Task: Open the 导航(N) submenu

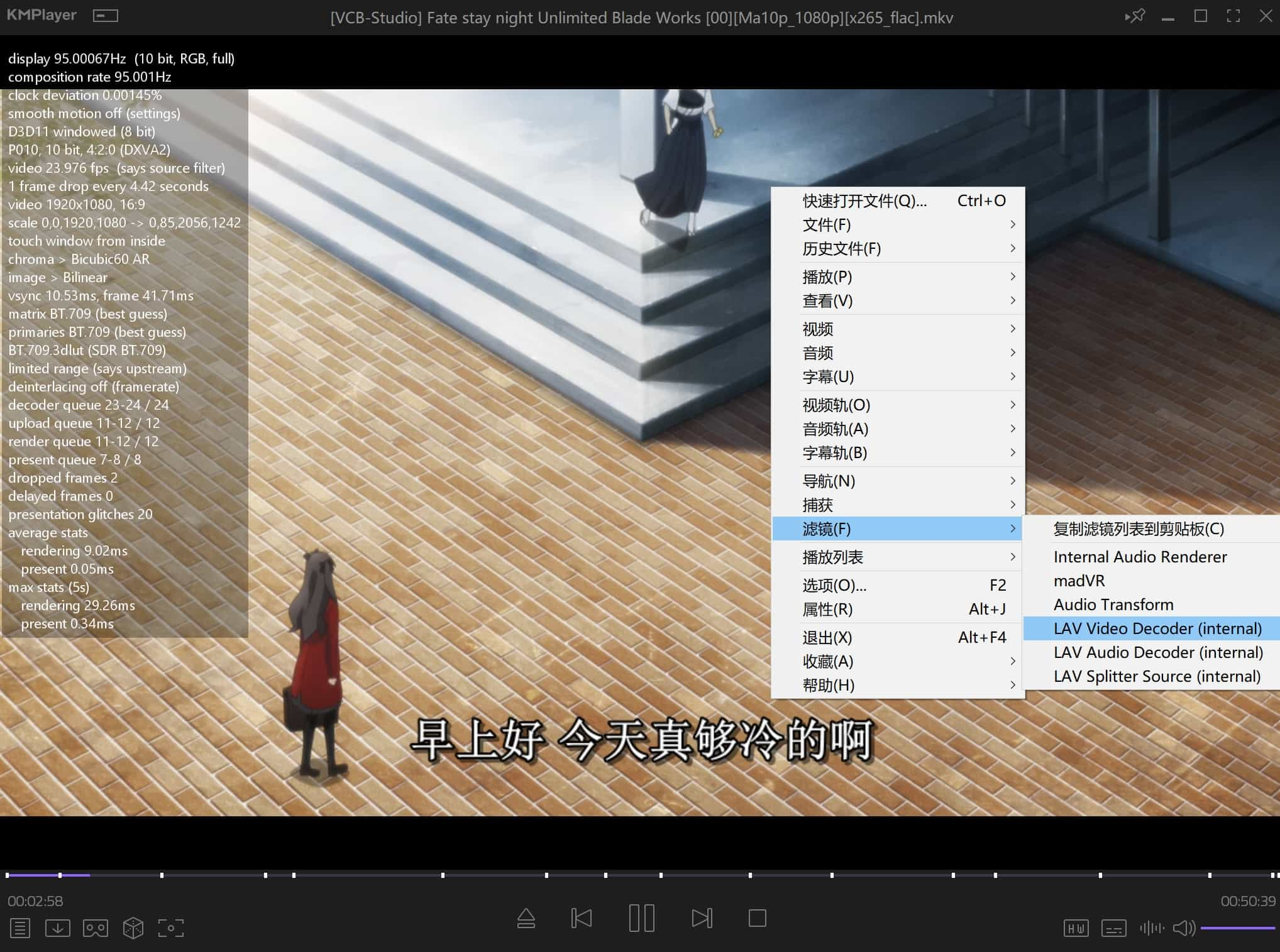Action: (898, 481)
